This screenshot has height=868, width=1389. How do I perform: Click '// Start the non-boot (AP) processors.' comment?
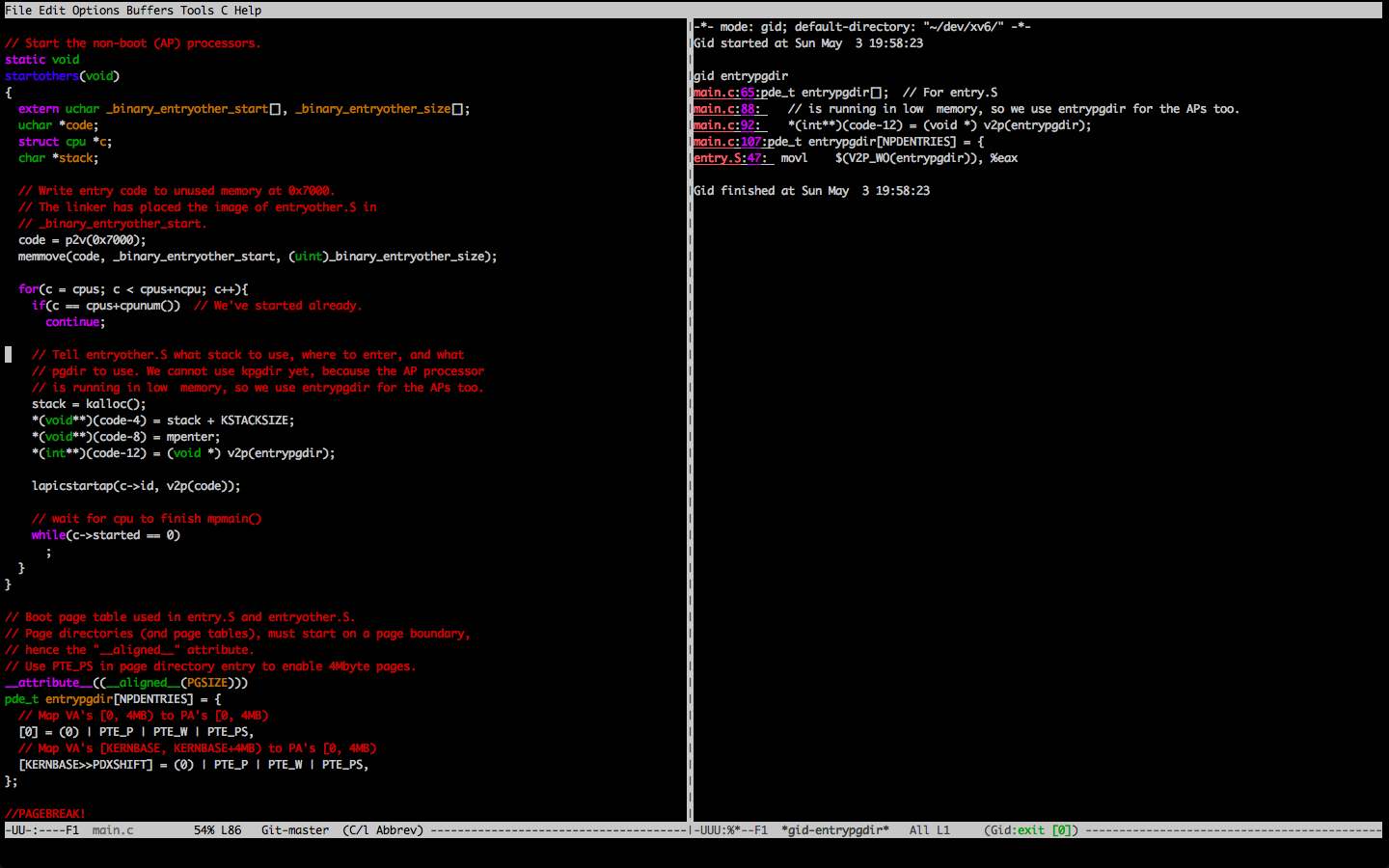pos(133,43)
